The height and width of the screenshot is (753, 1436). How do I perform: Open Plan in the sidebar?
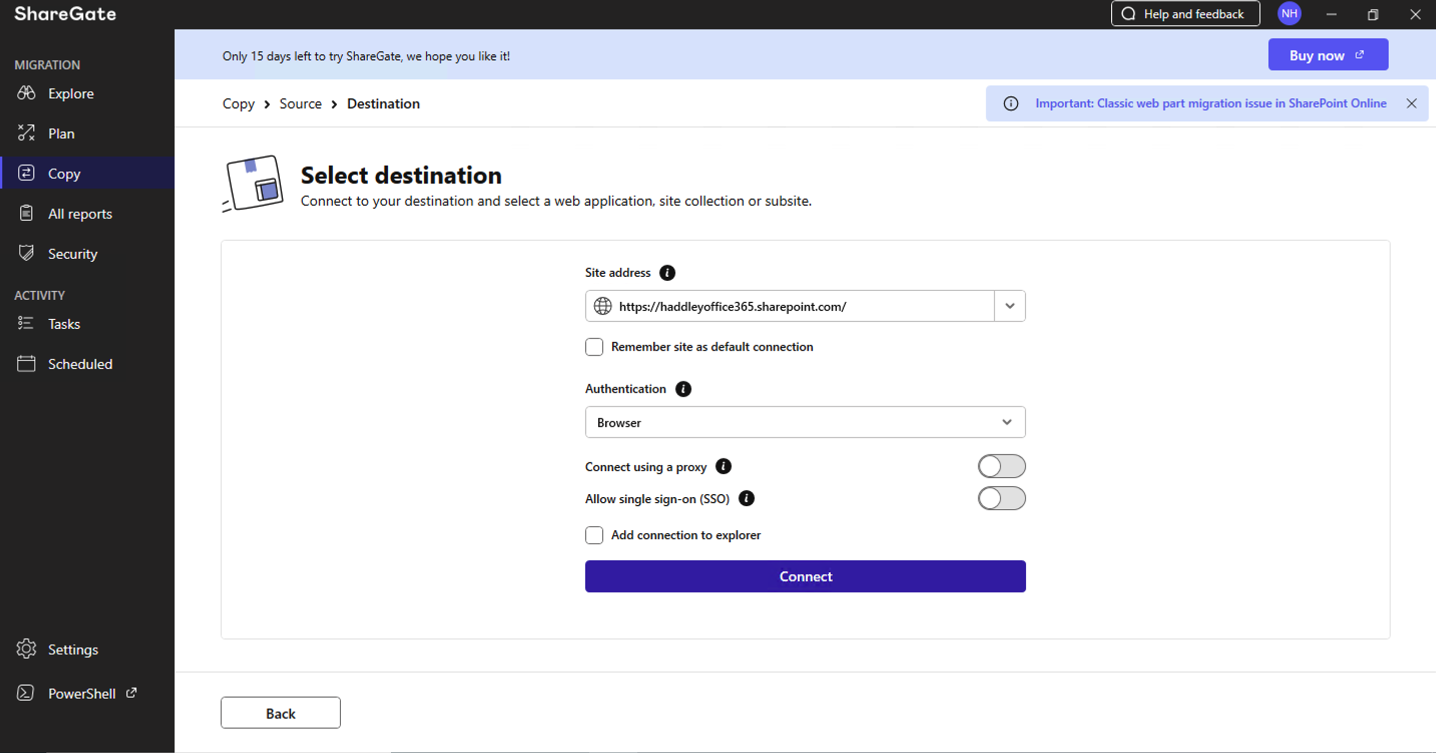(87, 133)
